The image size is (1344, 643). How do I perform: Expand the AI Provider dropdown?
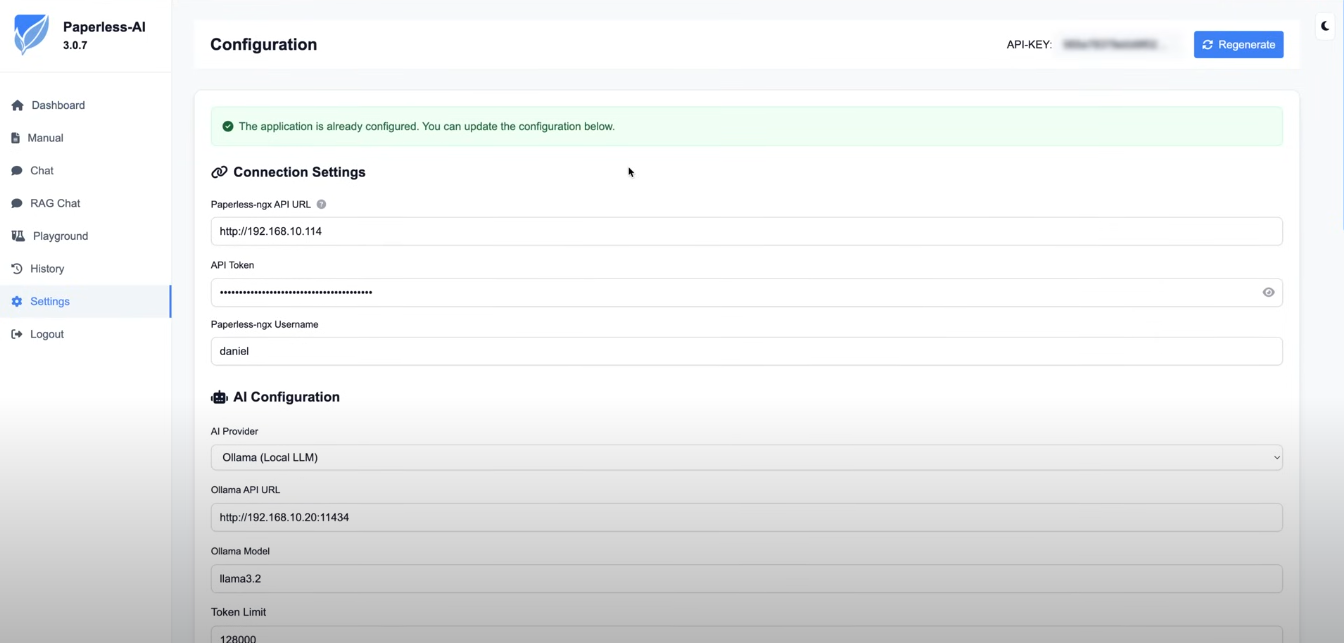coord(746,457)
